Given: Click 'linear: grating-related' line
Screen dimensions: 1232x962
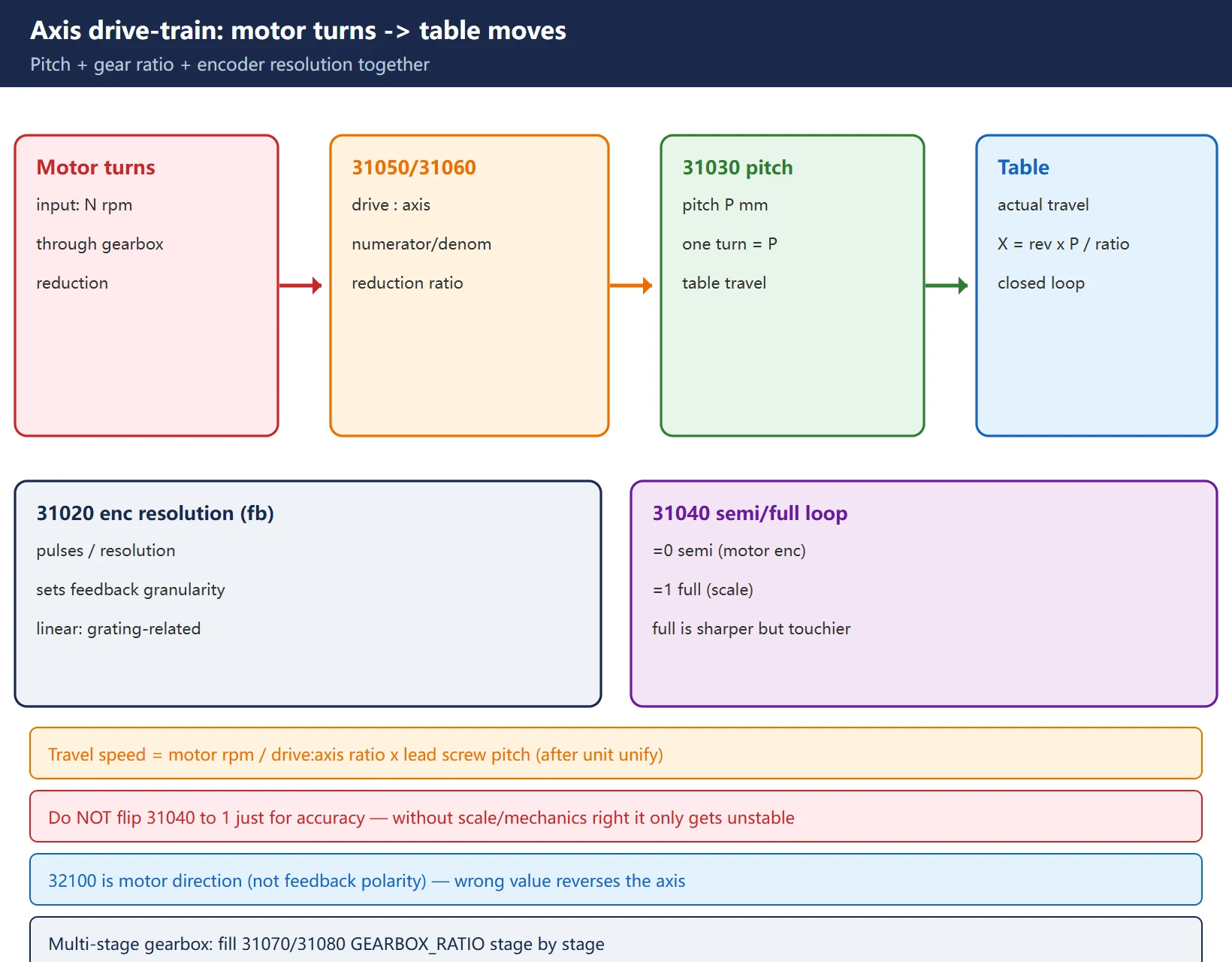Looking at the screenshot, I should pos(119,628).
